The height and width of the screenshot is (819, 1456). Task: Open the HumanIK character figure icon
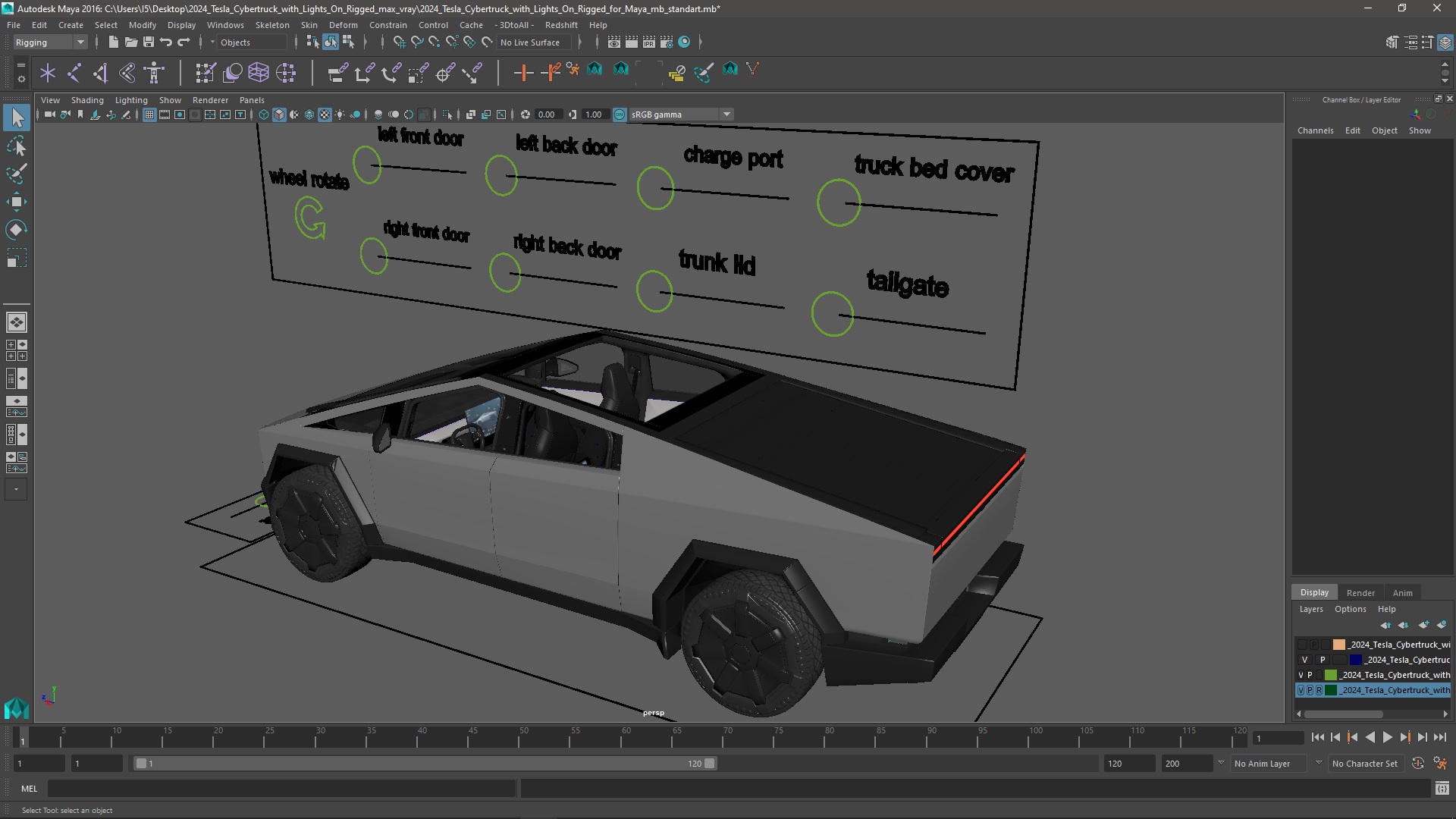pyautogui.click(x=154, y=73)
